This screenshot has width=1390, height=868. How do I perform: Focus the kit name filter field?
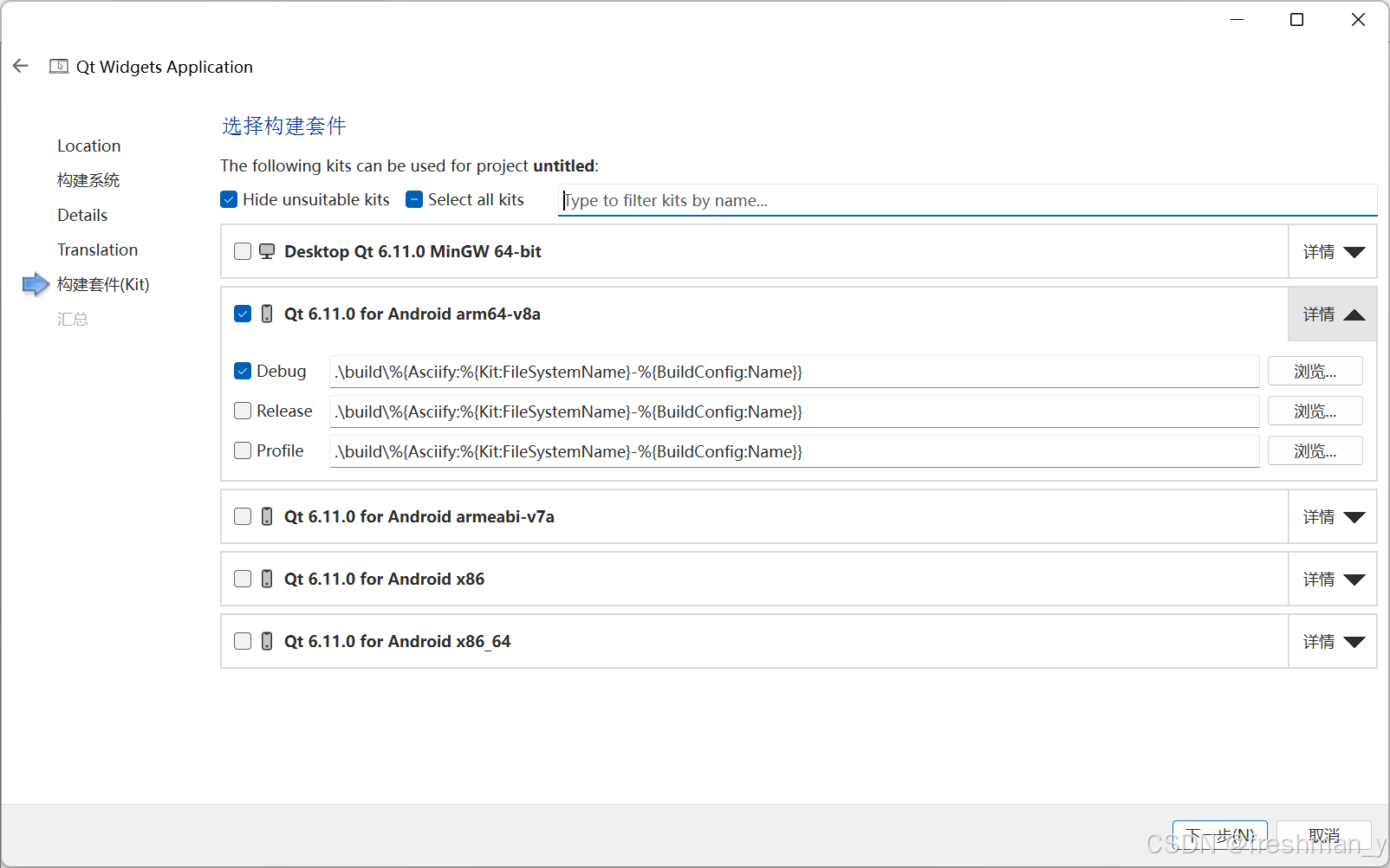coord(967,200)
